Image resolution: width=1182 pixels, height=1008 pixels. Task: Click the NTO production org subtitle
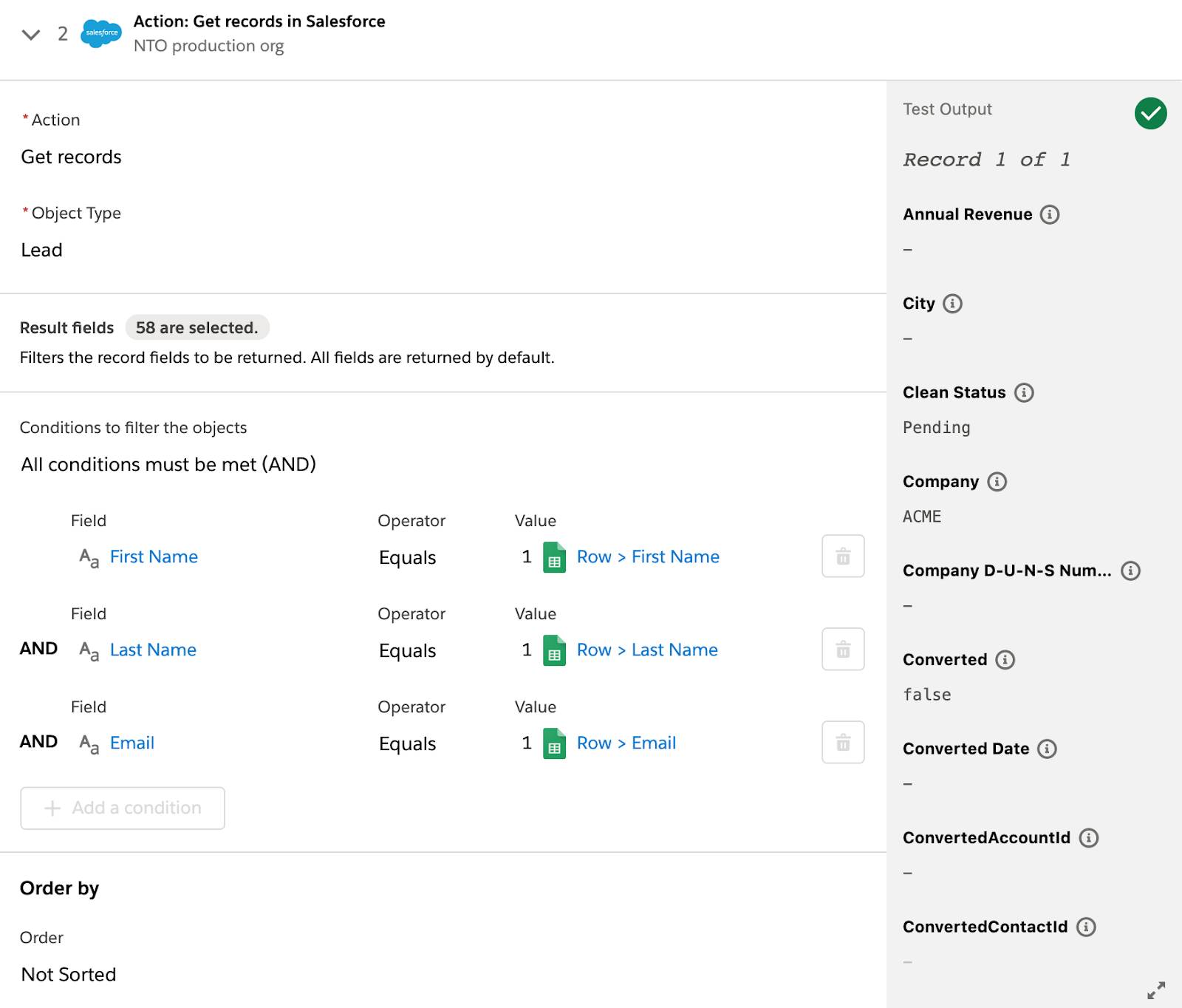click(x=208, y=46)
